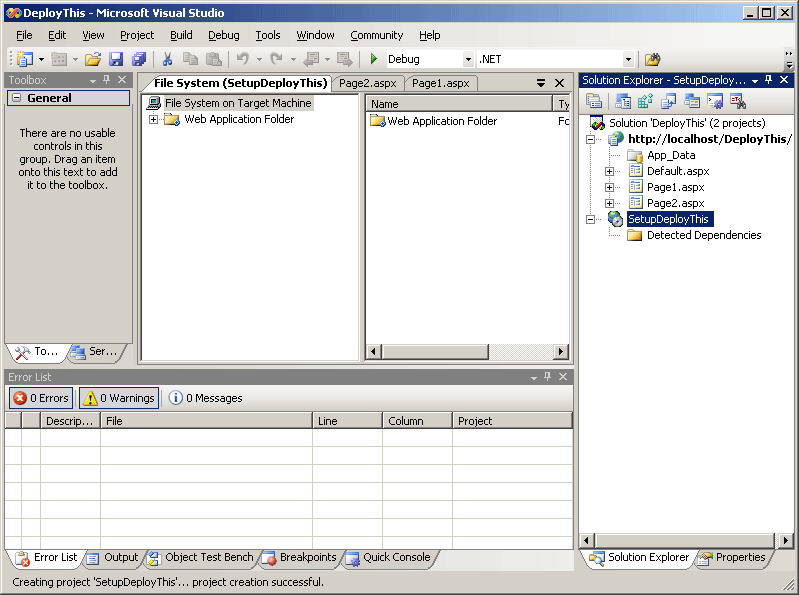This screenshot has width=799, height=595.
Task: Collapse the SetupDeployThis project node
Action: click(590, 220)
